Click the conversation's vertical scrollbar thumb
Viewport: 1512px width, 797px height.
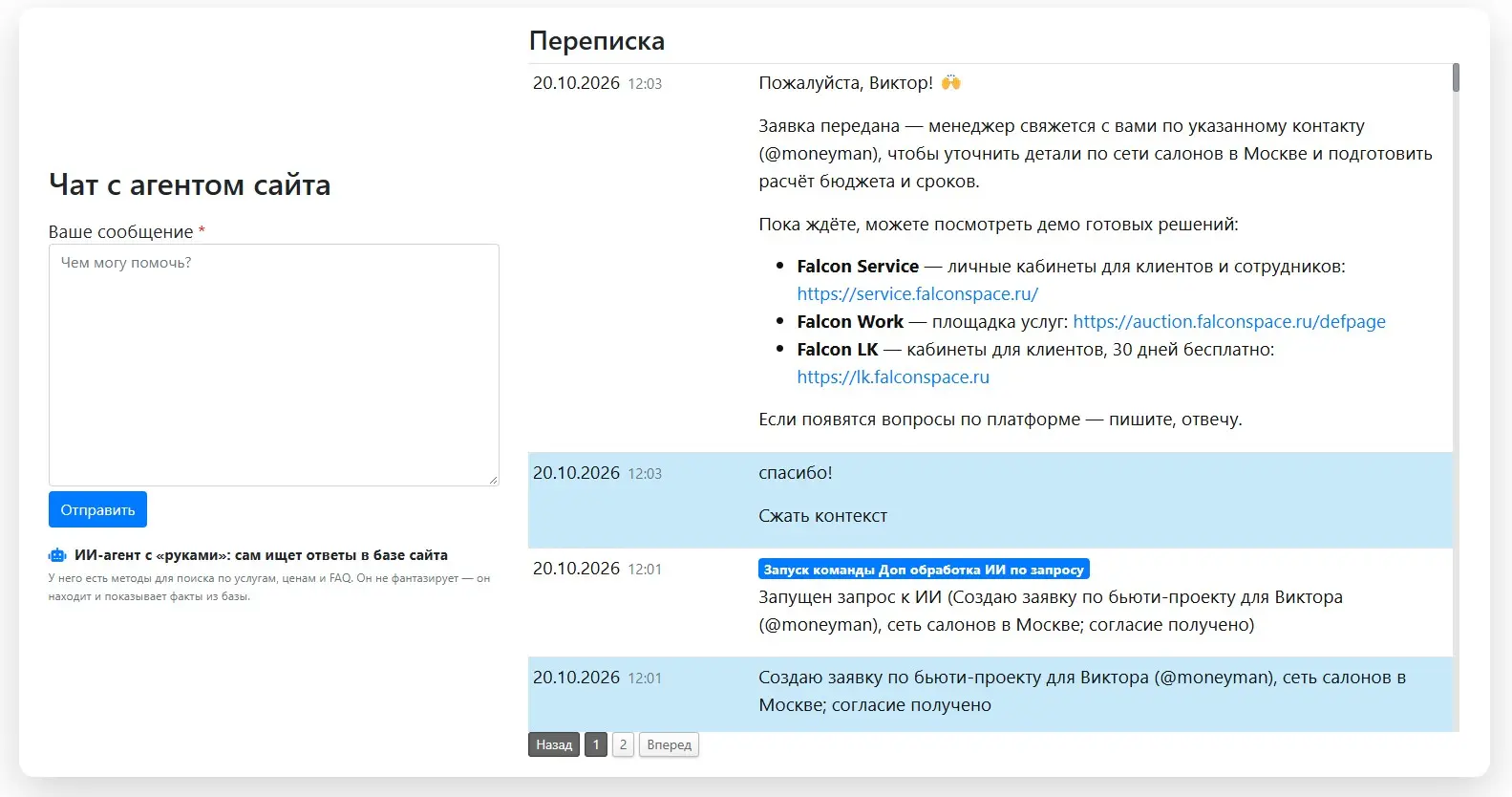[x=1456, y=77]
